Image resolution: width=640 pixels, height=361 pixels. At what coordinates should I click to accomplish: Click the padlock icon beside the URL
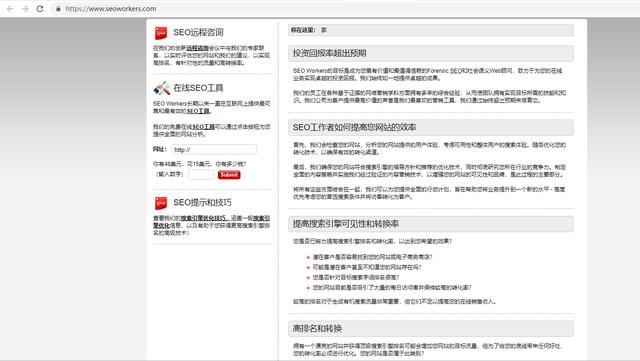coord(58,9)
